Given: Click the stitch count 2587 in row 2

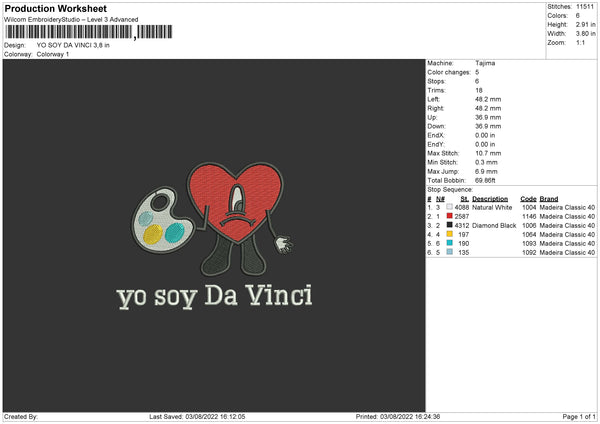Looking at the screenshot, I should tap(462, 217).
